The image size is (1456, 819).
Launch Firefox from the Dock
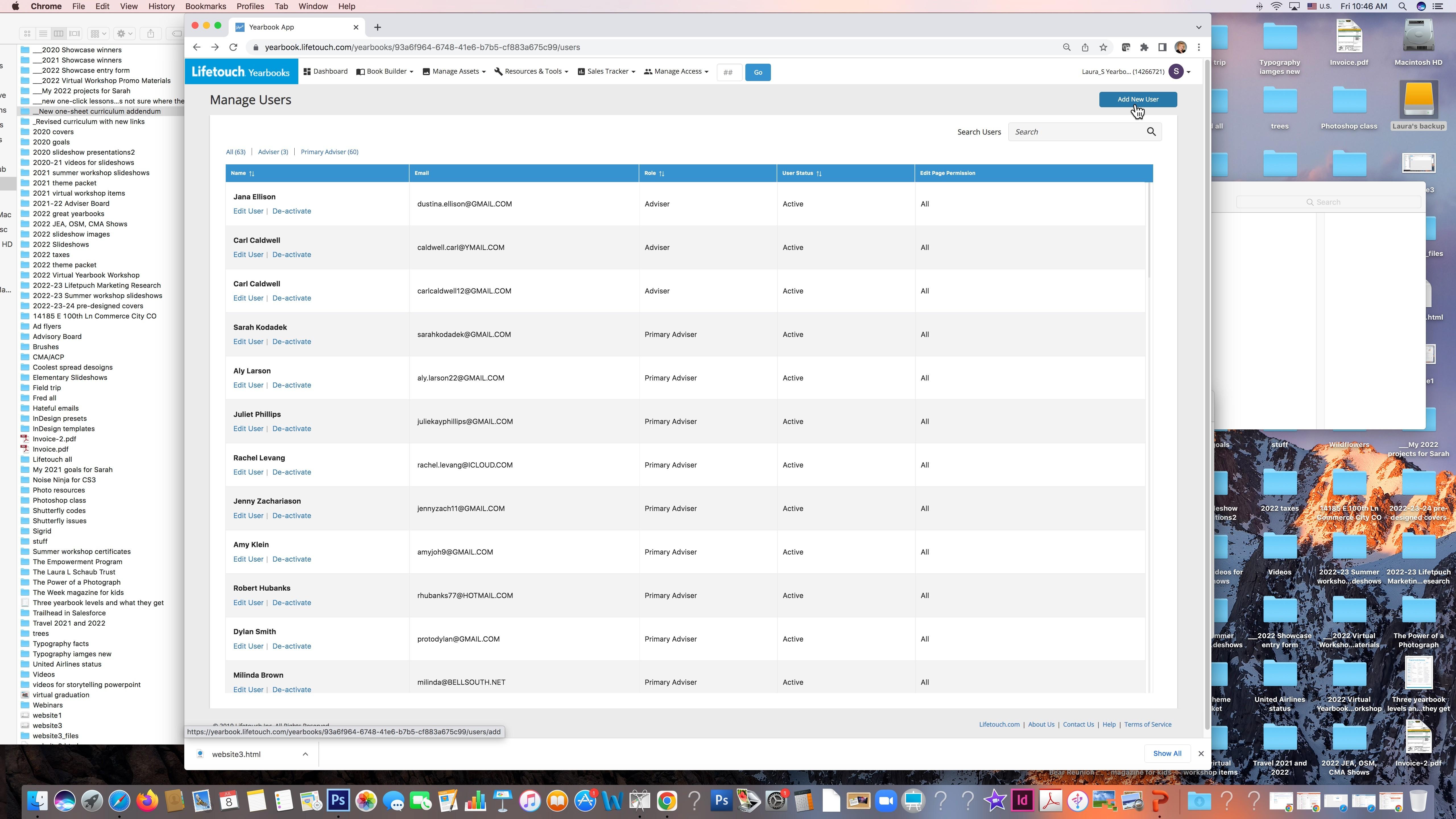[147, 801]
